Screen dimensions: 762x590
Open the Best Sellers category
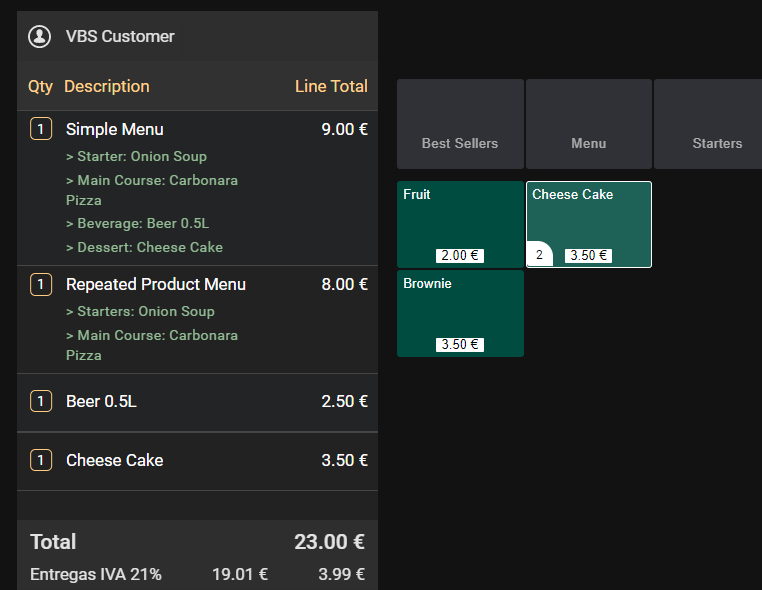point(460,125)
